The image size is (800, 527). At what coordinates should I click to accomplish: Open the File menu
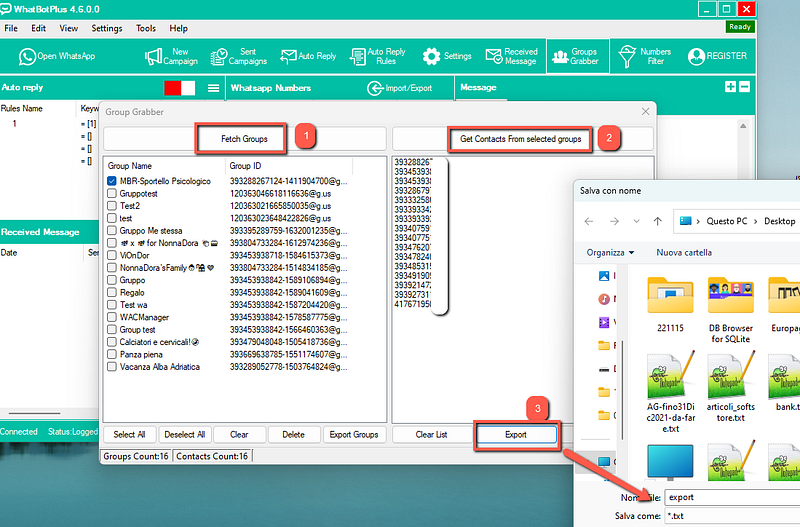(11, 29)
